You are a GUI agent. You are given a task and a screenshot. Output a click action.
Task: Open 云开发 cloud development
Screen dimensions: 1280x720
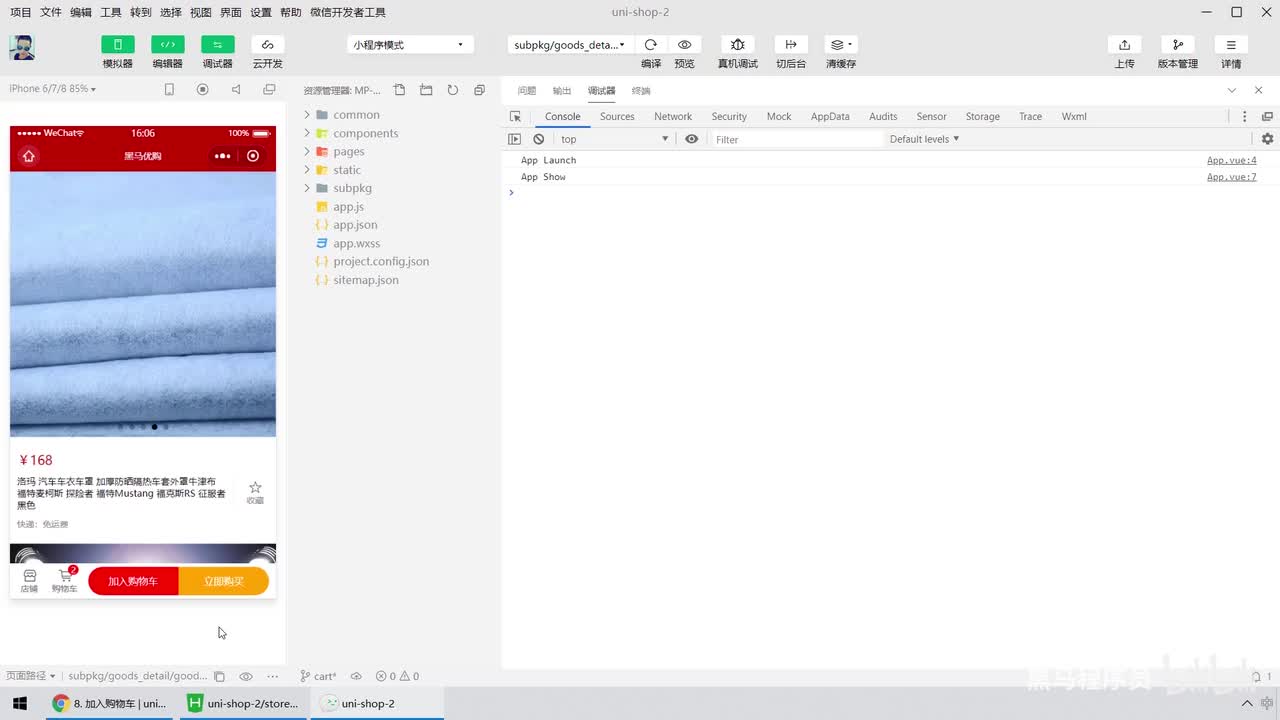pyautogui.click(x=267, y=45)
